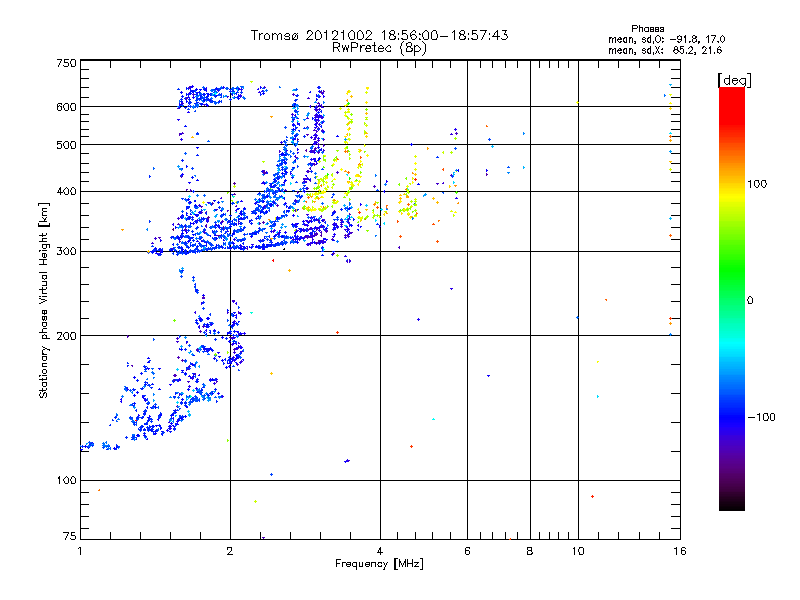
Task: Click the 'Stationary phase Virtual Height [km]' axis label
Action: coord(44,300)
